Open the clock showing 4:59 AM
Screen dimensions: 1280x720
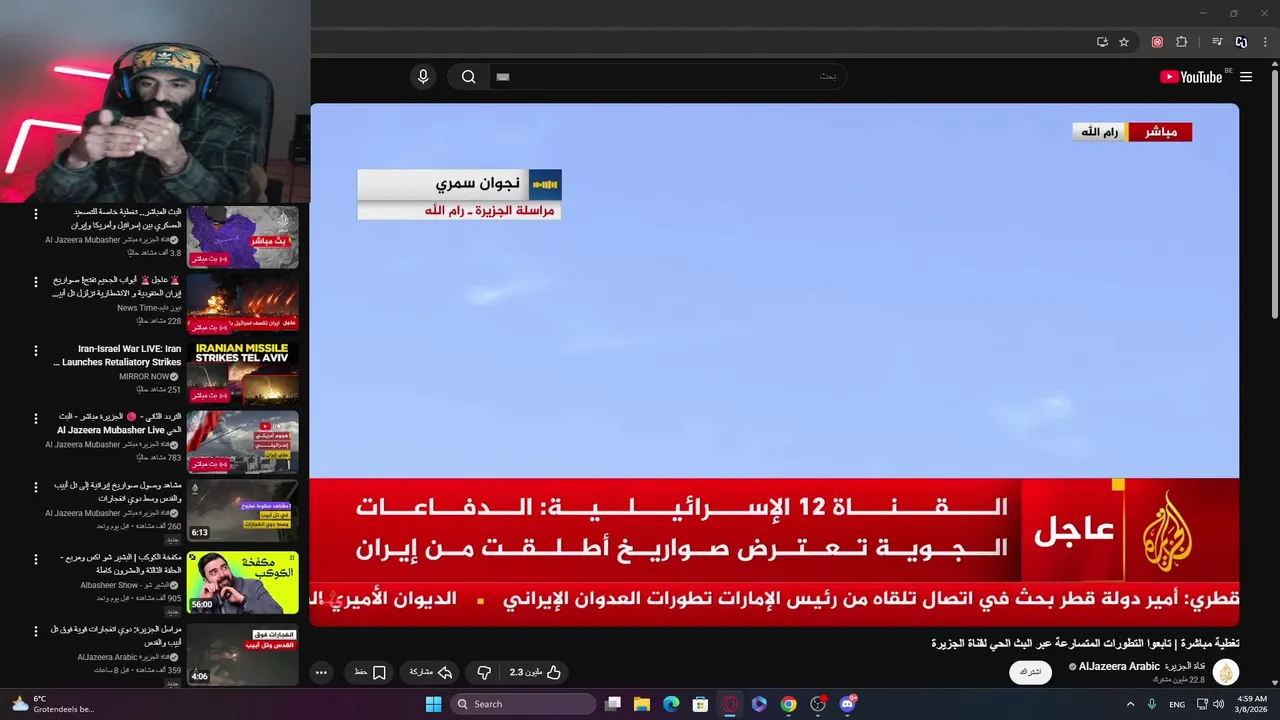(x=1252, y=704)
